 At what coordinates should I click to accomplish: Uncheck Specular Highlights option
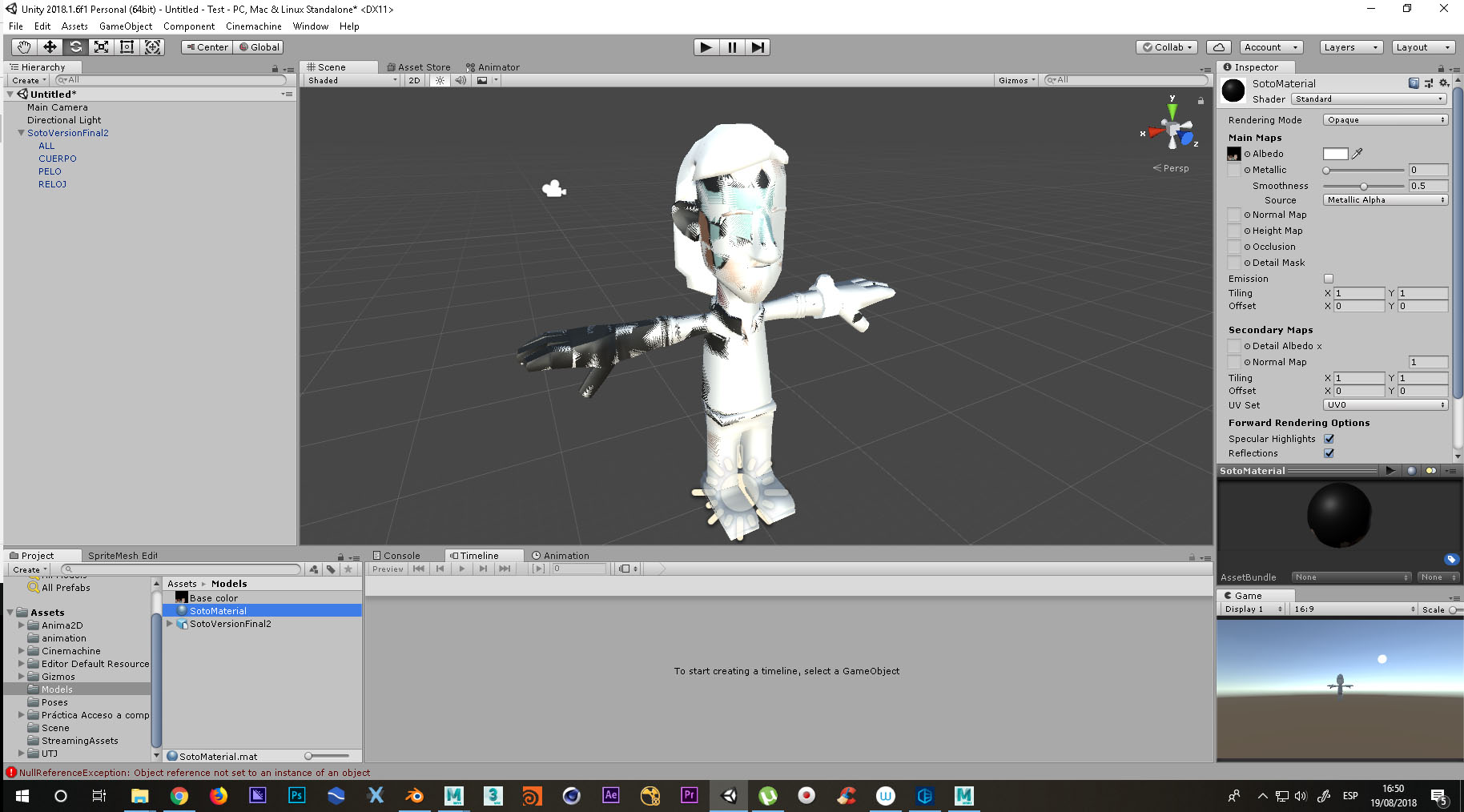point(1329,439)
